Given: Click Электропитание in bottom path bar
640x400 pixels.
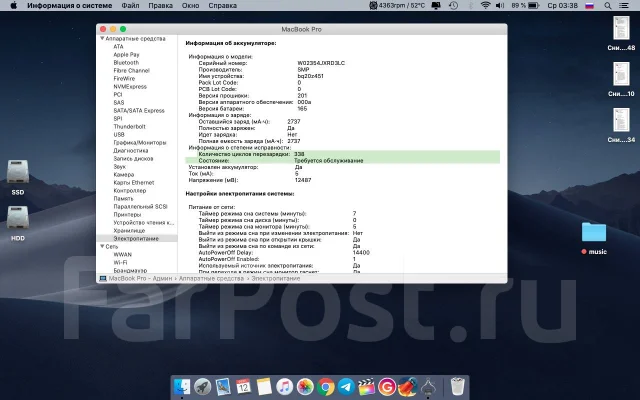Looking at the screenshot, I should [x=276, y=278].
